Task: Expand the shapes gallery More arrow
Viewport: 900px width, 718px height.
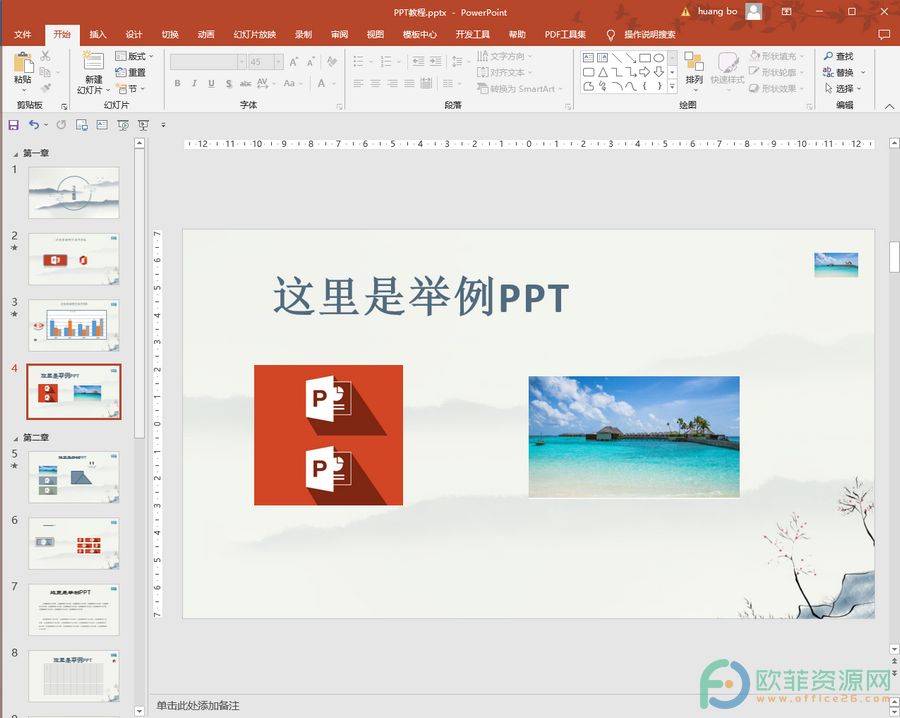Action: click(672, 87)
